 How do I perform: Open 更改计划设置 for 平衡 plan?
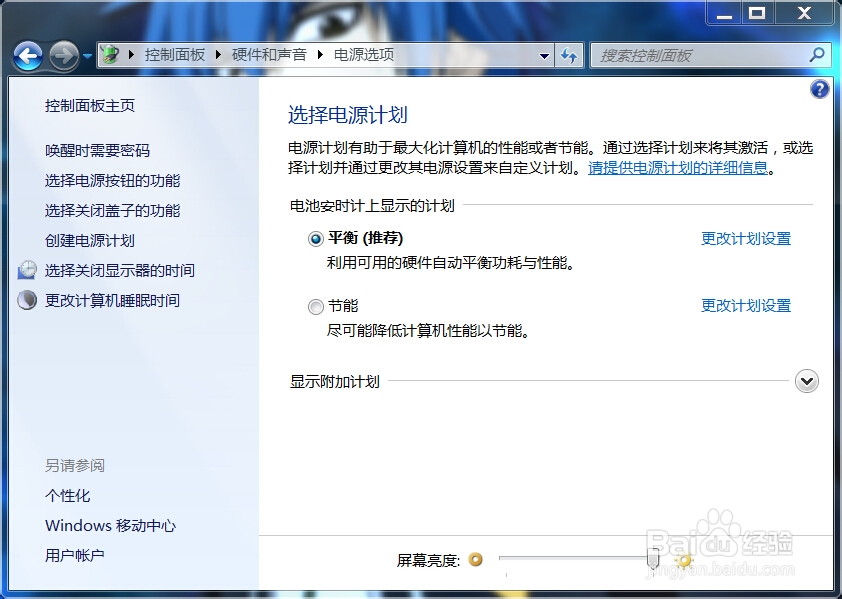point(745,239)
